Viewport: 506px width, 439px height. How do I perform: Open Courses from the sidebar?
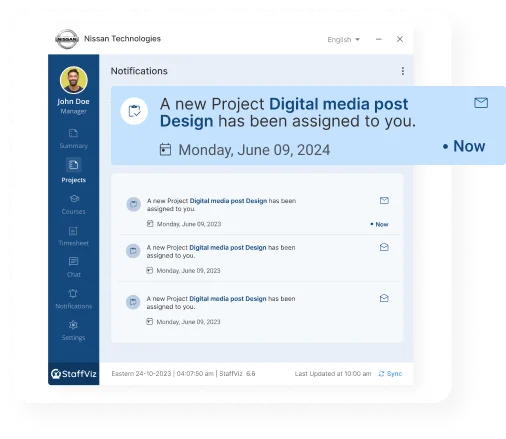point(74,205)
